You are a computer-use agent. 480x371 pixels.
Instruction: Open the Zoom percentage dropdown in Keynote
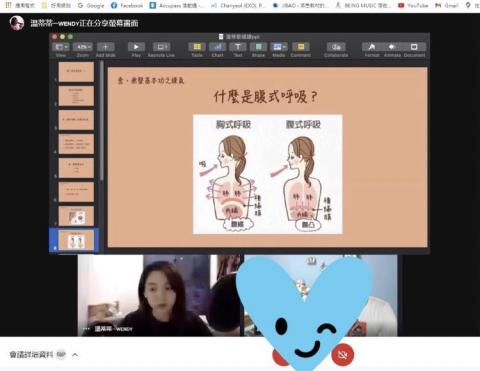(83, 47)
